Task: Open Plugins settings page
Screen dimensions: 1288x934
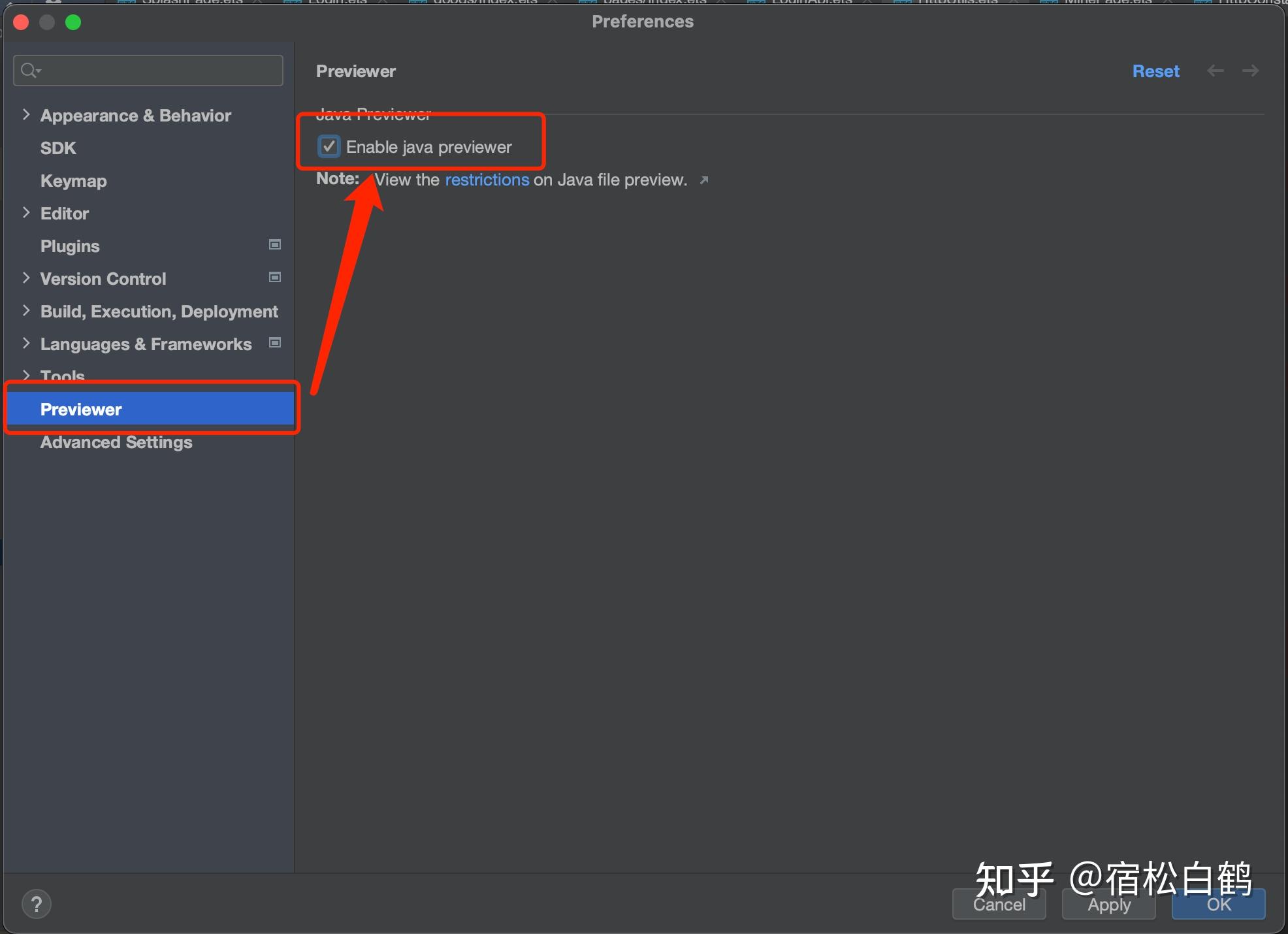Action: 70,246
